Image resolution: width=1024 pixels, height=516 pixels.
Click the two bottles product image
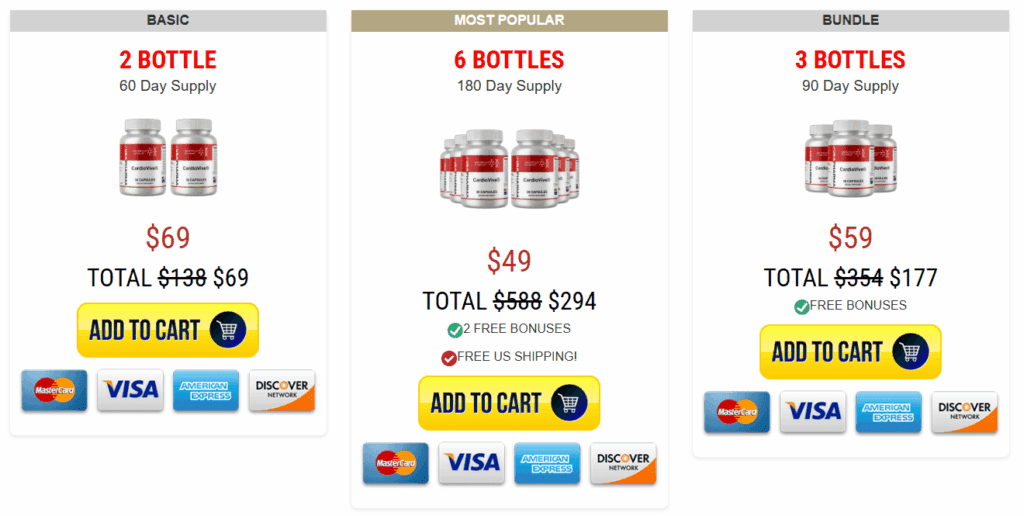click(168, 157)
